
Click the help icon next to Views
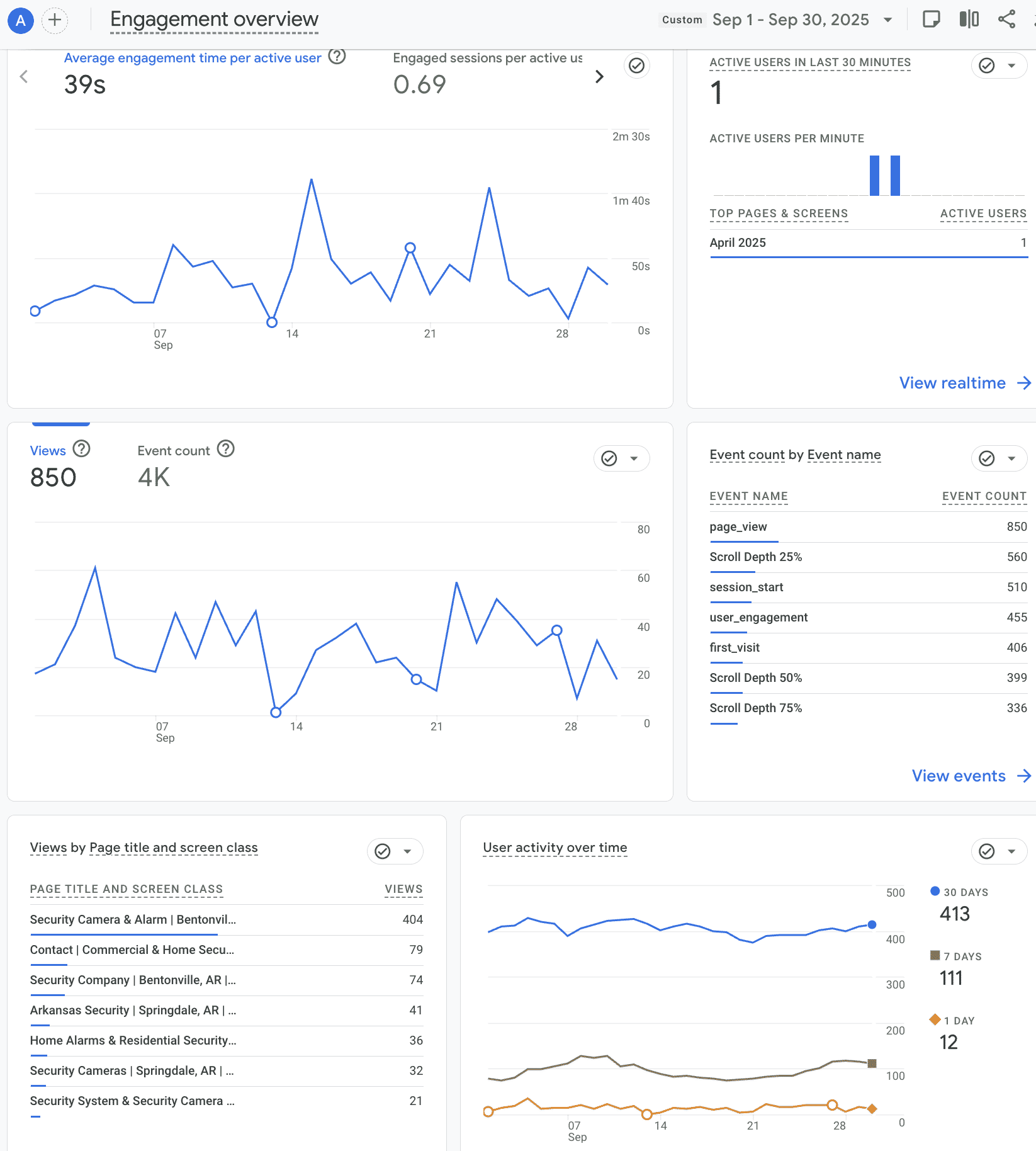tap(82, 449)
